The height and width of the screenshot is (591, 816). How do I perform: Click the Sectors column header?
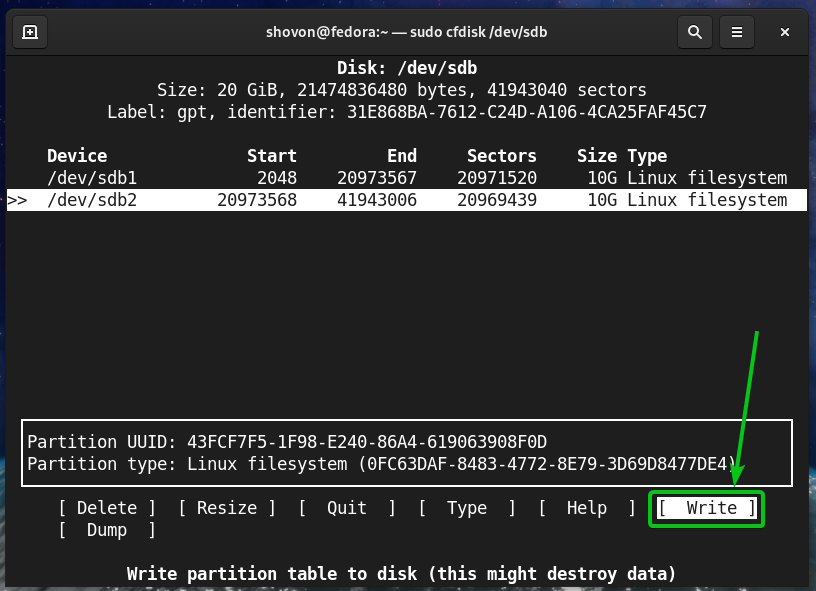pyautogui.click(x=501, y=156)
